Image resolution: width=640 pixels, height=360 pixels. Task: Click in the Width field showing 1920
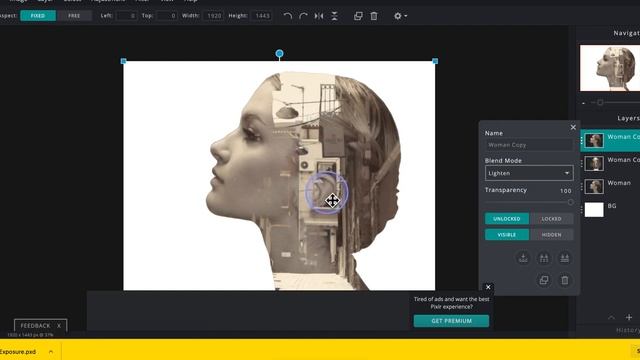tap(213, 16)
